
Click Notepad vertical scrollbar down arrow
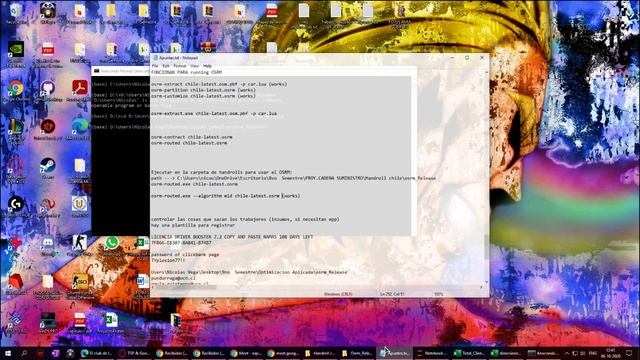click(486, 282)
